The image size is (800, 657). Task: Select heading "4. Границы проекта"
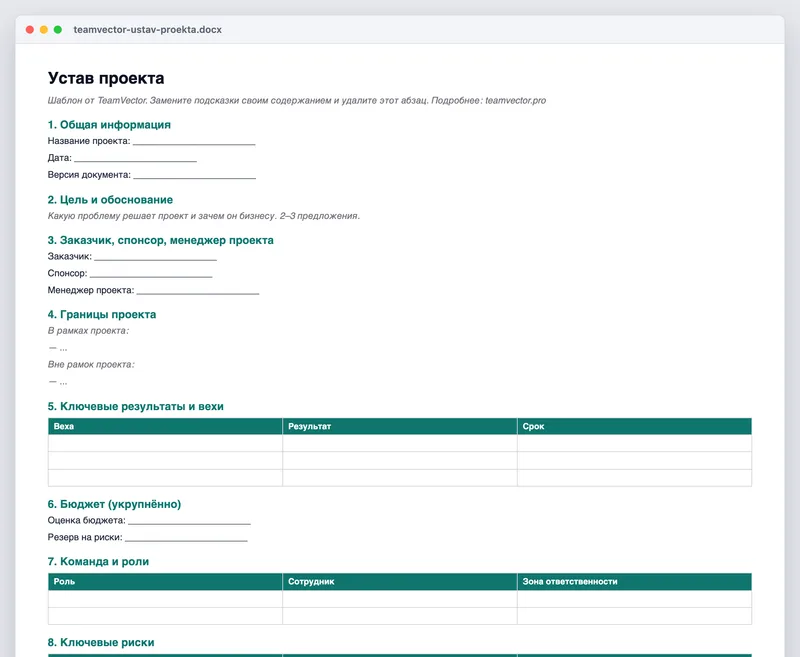pyautogui.click(x=102, y=314)
